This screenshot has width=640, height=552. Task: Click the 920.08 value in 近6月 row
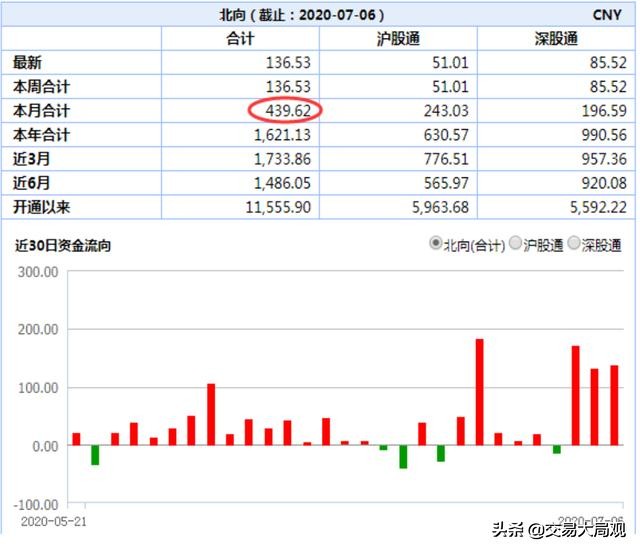pyautogui.click(x=604, y=183)
